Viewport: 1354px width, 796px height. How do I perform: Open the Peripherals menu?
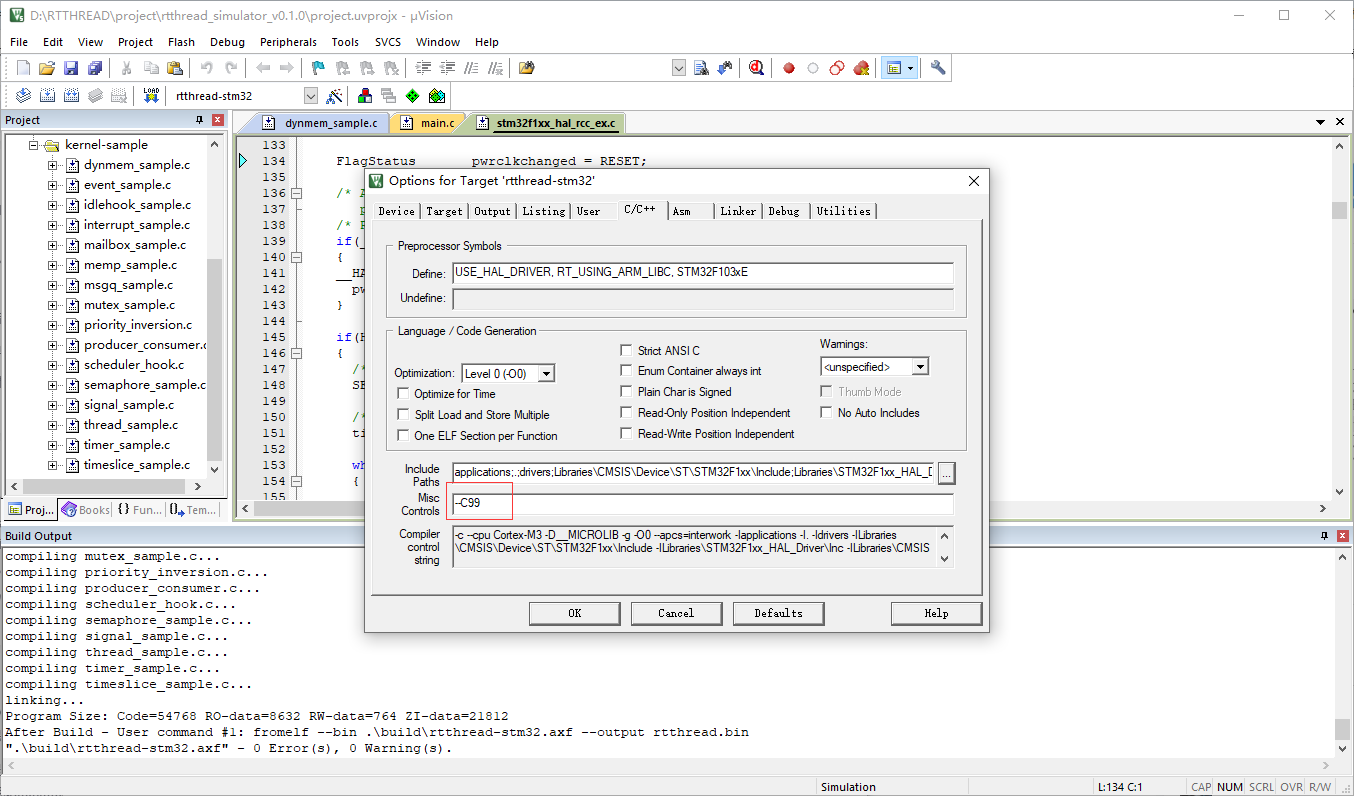pyautogui.click(x=288, y=42)
